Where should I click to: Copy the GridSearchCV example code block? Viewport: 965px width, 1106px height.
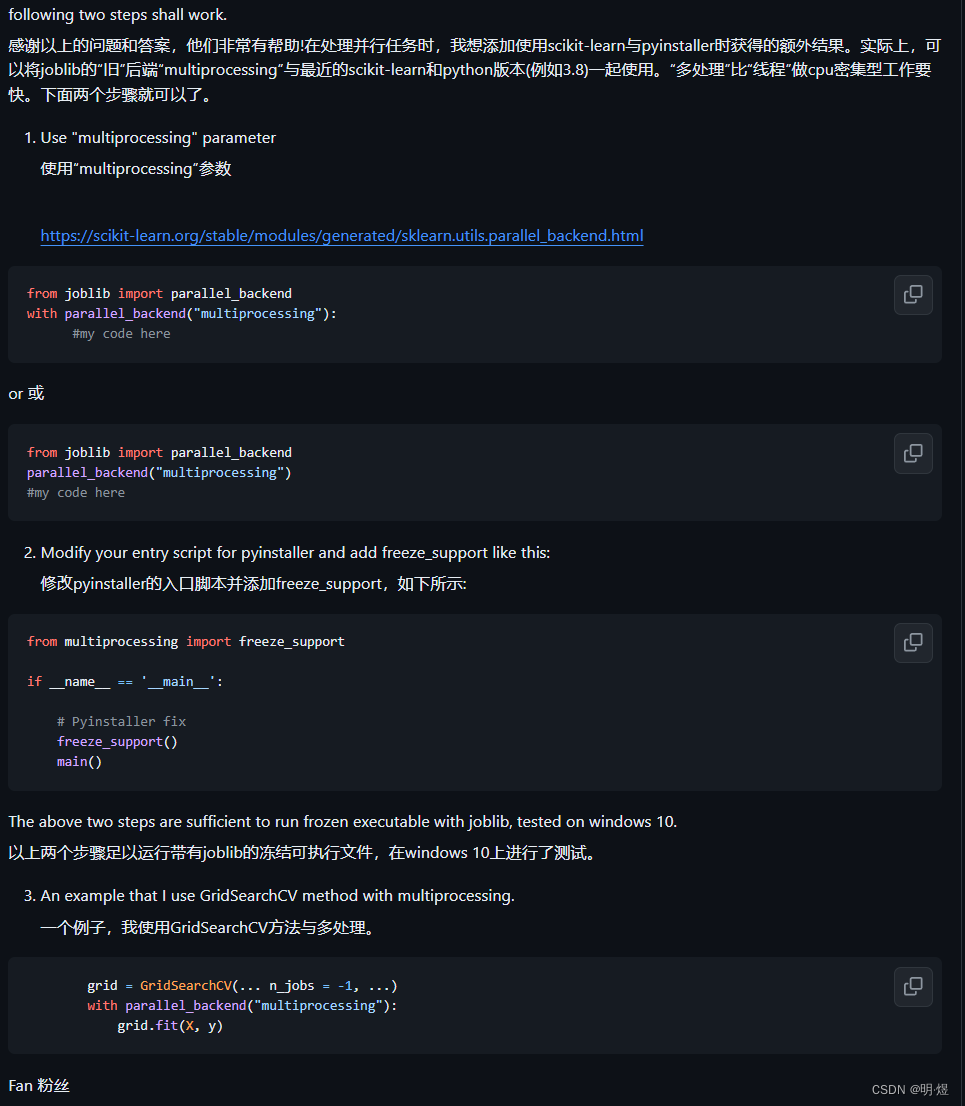[913, 986]
